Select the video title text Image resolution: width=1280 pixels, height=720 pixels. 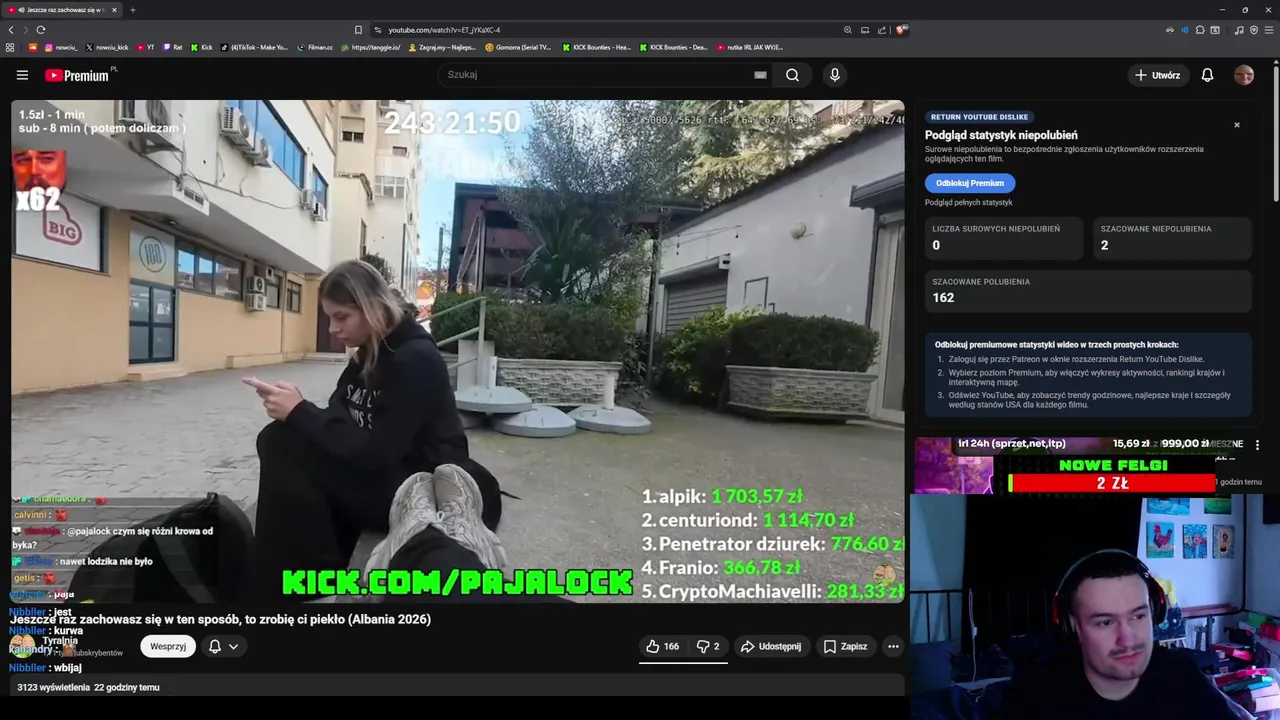(x=220, y=619)
